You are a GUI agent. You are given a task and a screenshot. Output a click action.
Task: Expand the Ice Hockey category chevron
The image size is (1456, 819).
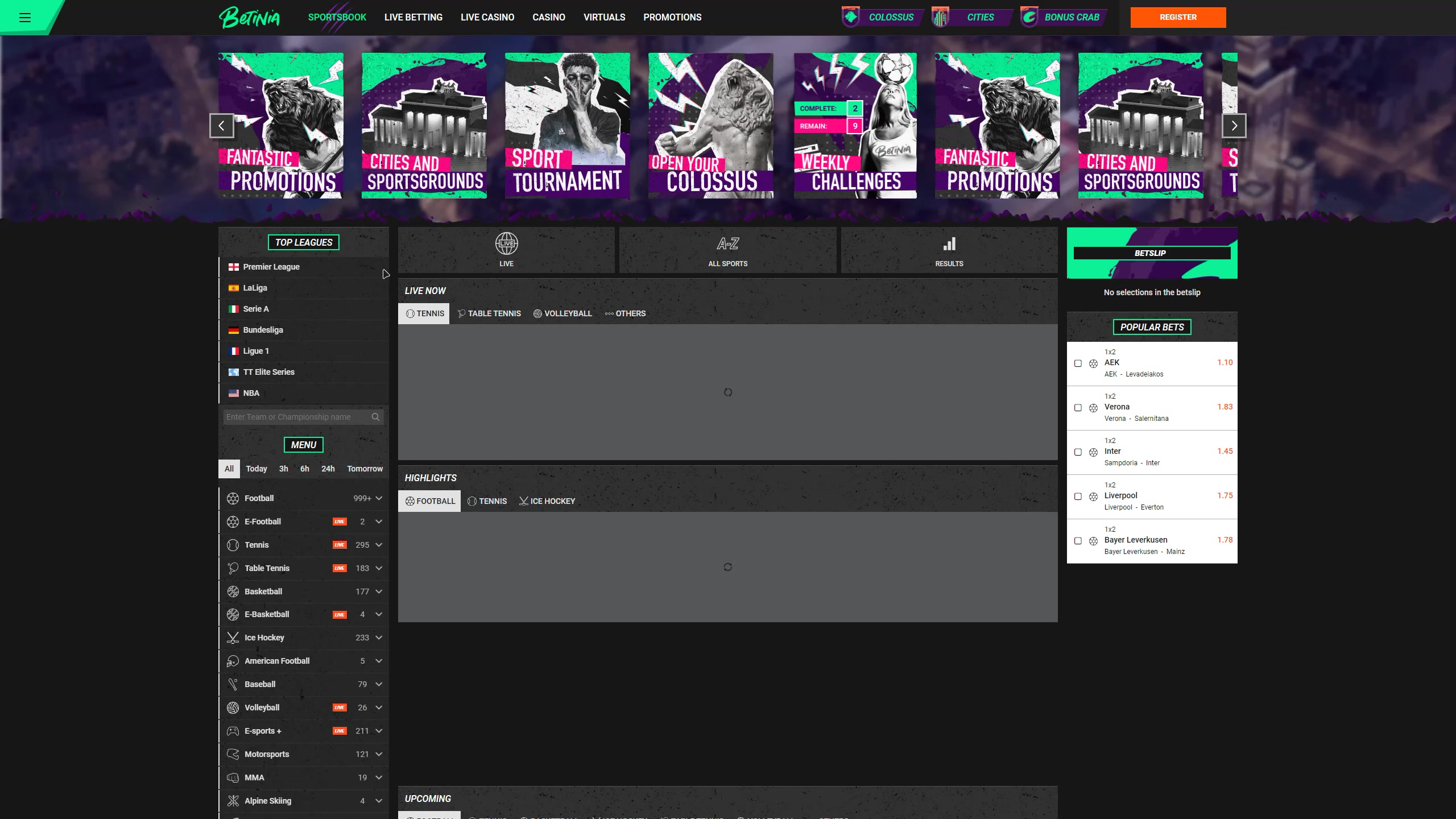coord(379,638)
